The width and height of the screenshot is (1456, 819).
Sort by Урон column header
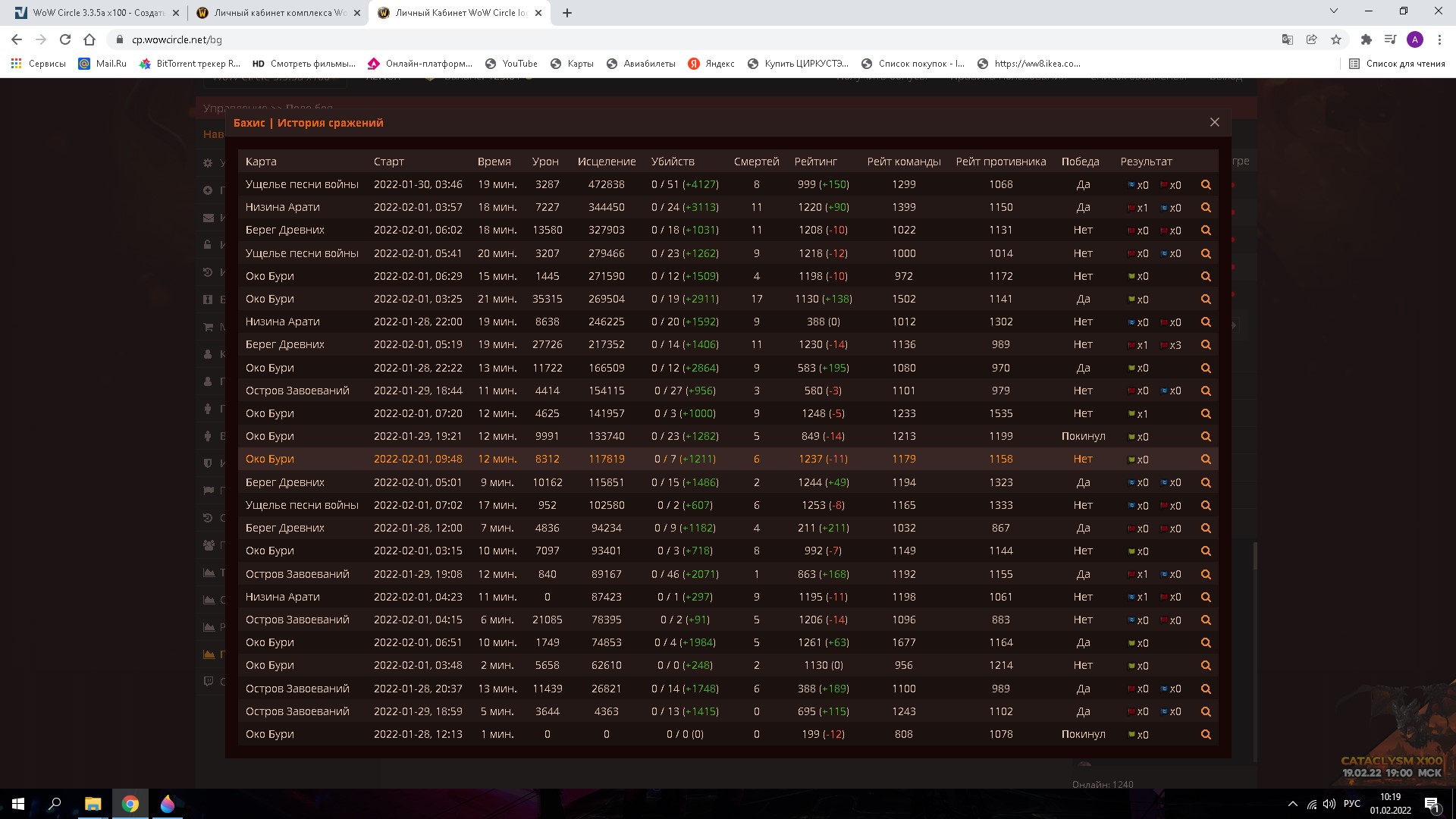point(545,162)
